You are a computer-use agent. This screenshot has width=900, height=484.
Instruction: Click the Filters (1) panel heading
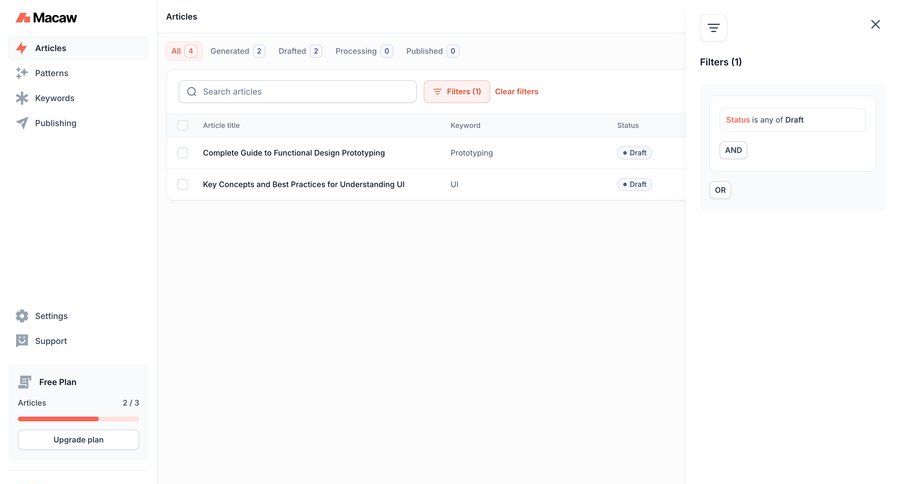point(721,62)
